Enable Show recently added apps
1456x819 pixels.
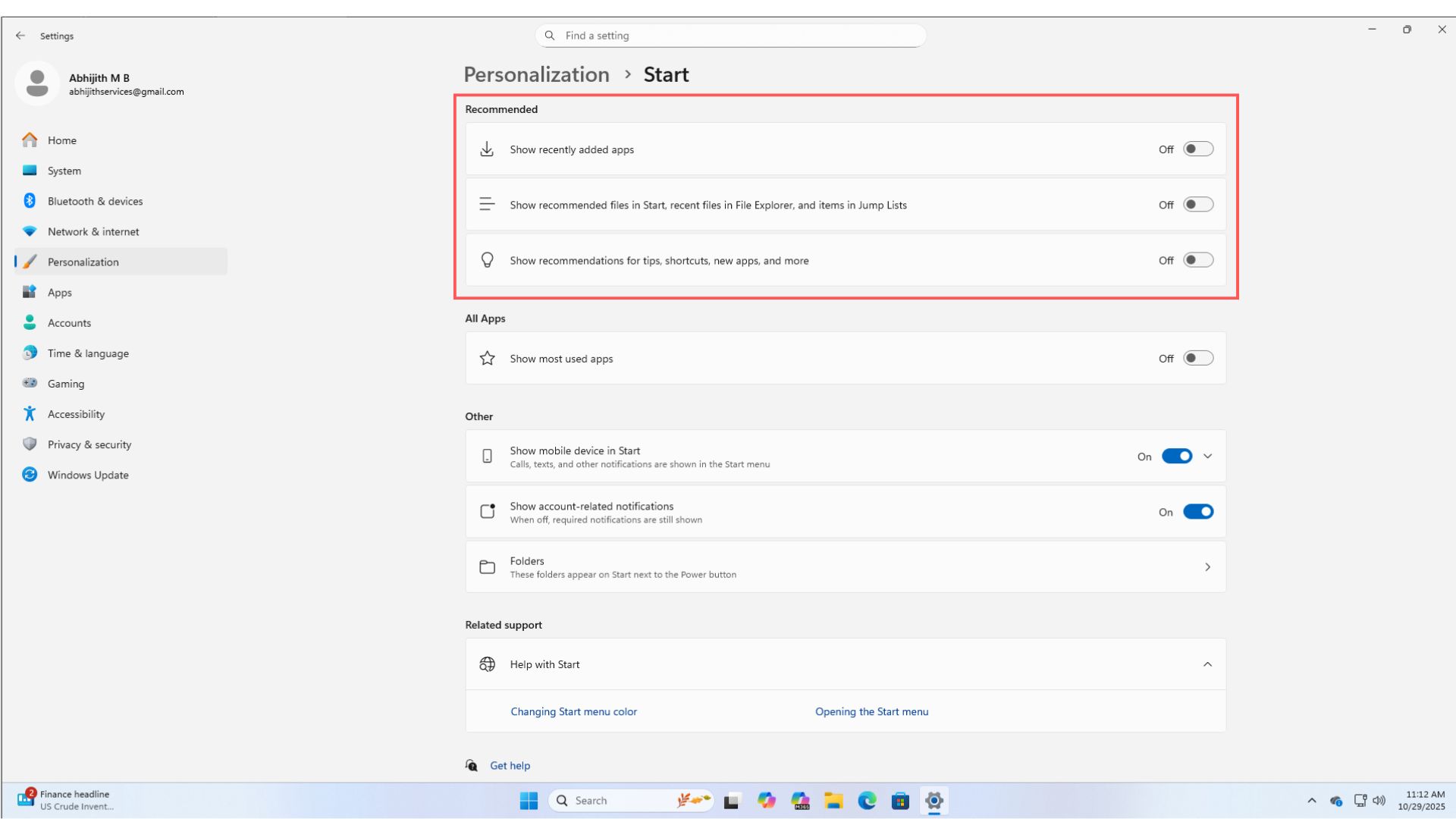(x=1198, y=149)
